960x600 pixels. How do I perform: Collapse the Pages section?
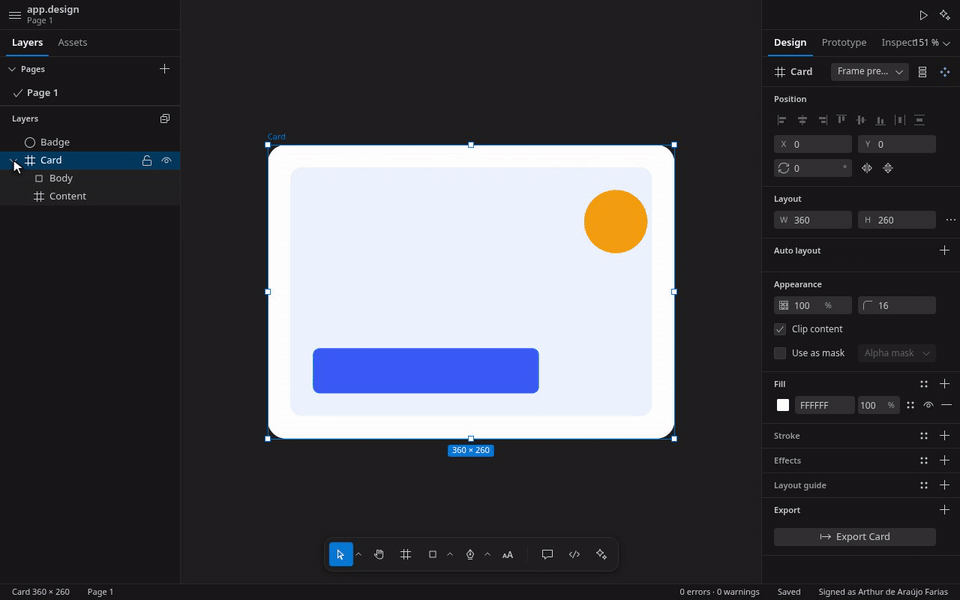pyautogui.click(x=12, y=69)
